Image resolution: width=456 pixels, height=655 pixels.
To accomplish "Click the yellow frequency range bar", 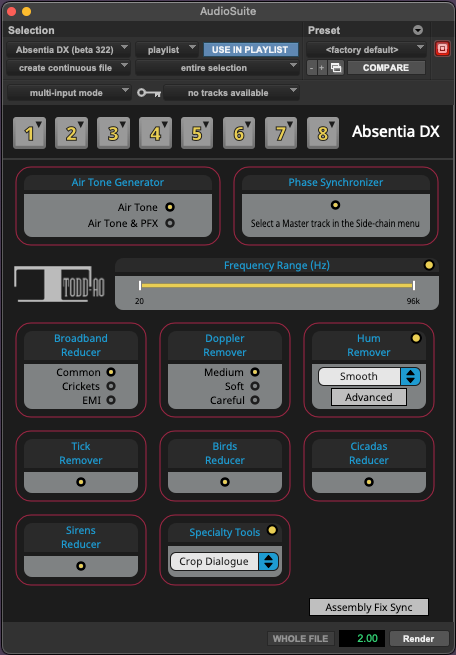I will point(277,286).
